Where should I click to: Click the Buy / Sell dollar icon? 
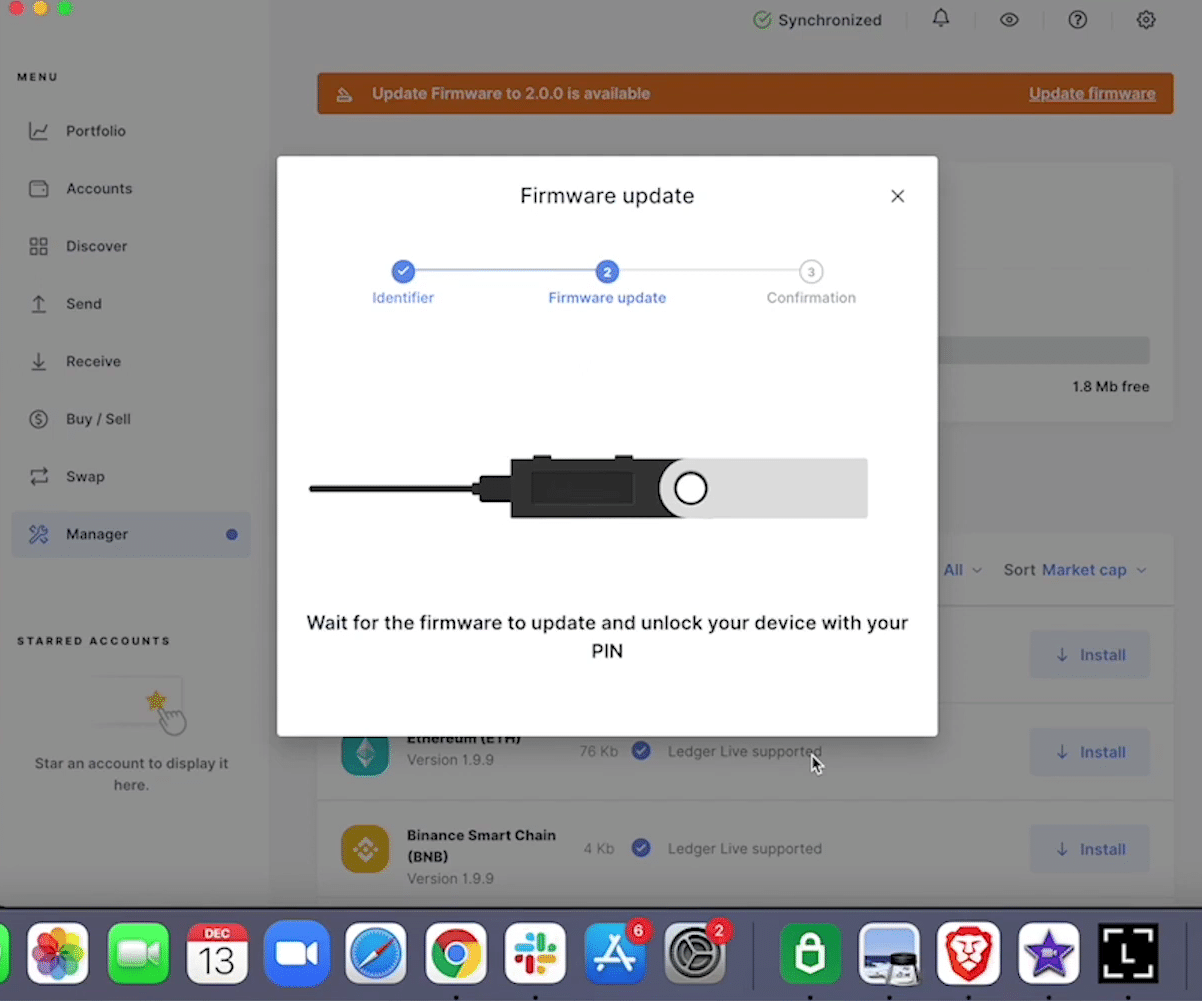tap(39, 419)
